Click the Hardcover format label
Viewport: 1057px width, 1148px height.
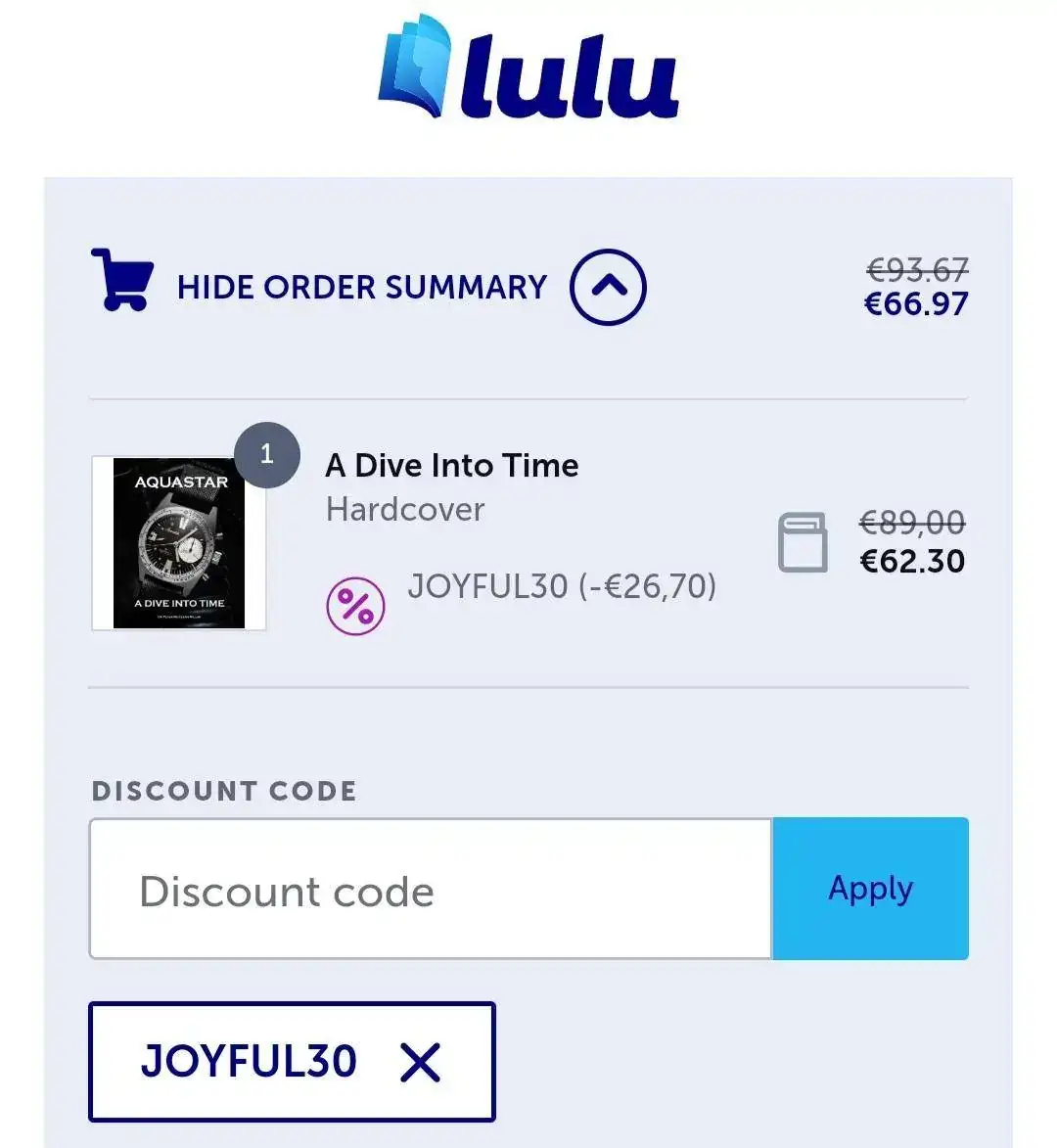405,510
